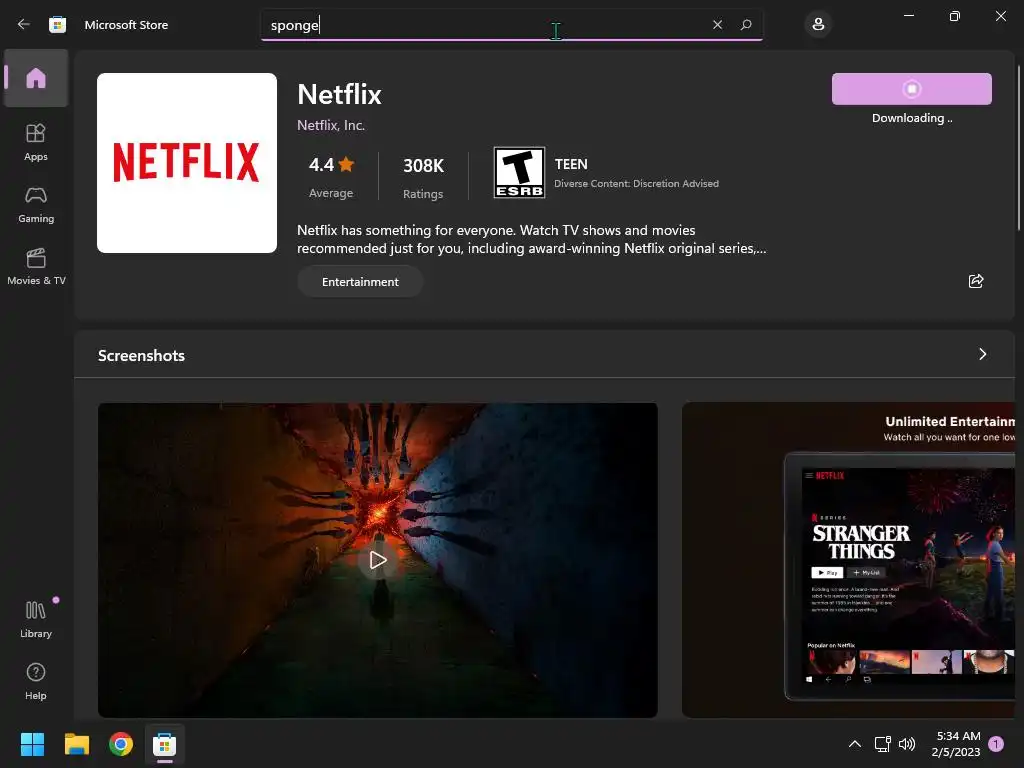Open the Windows Start menu
1024x768 pixels.
pyautogui.click(x=32, y=744)
